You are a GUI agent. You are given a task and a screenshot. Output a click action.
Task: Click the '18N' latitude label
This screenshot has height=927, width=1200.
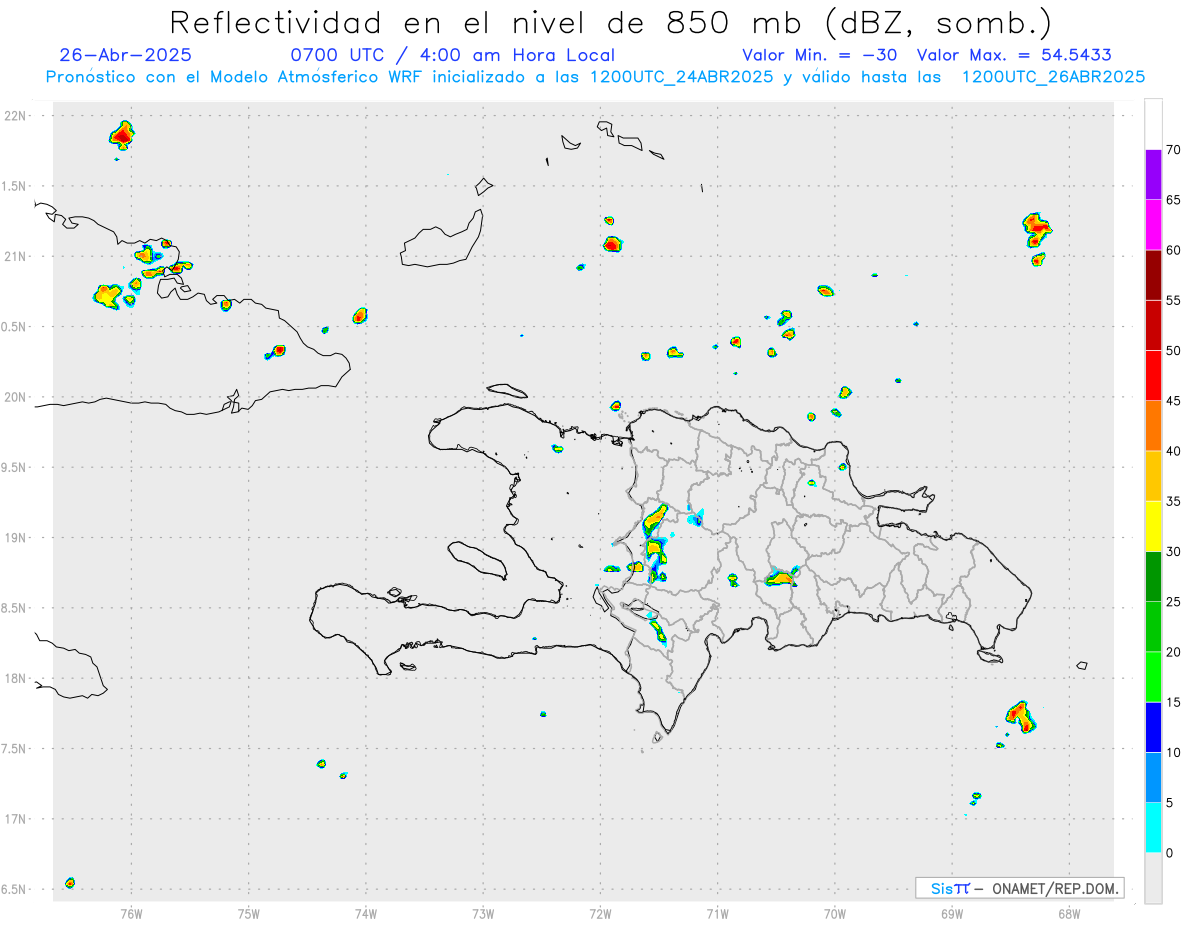coord(17,679)
